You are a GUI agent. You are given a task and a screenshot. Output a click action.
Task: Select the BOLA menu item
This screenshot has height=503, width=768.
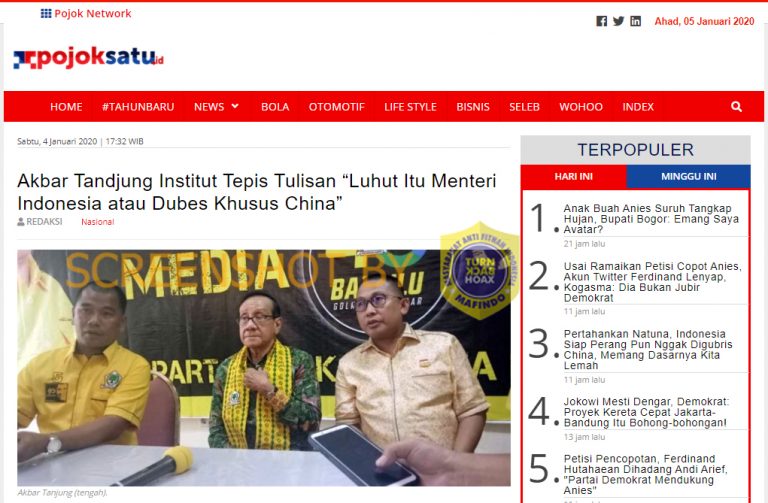[275, 107]
